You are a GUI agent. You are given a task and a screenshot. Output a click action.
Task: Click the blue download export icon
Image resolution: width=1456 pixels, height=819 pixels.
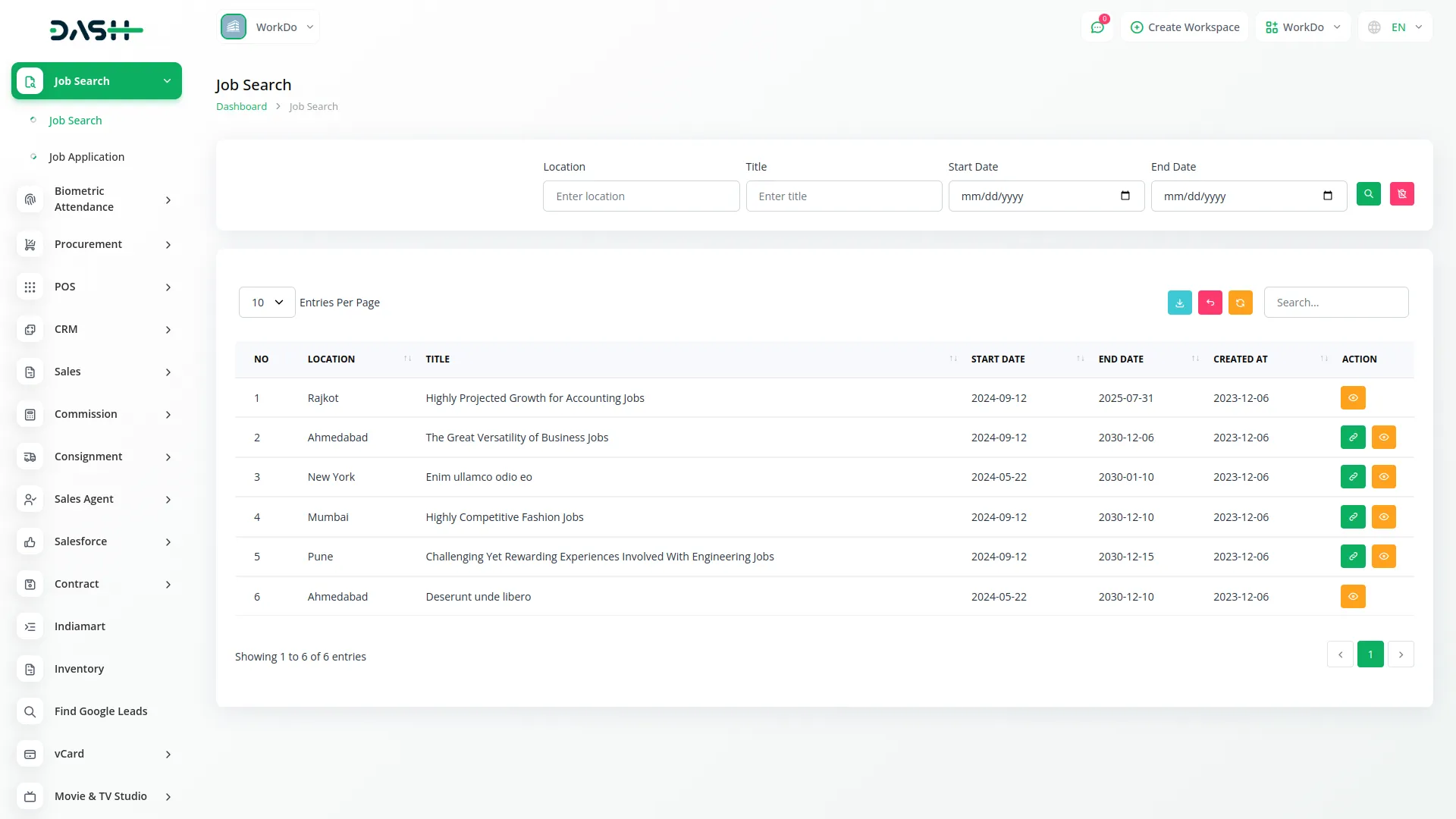[1179, 303]
